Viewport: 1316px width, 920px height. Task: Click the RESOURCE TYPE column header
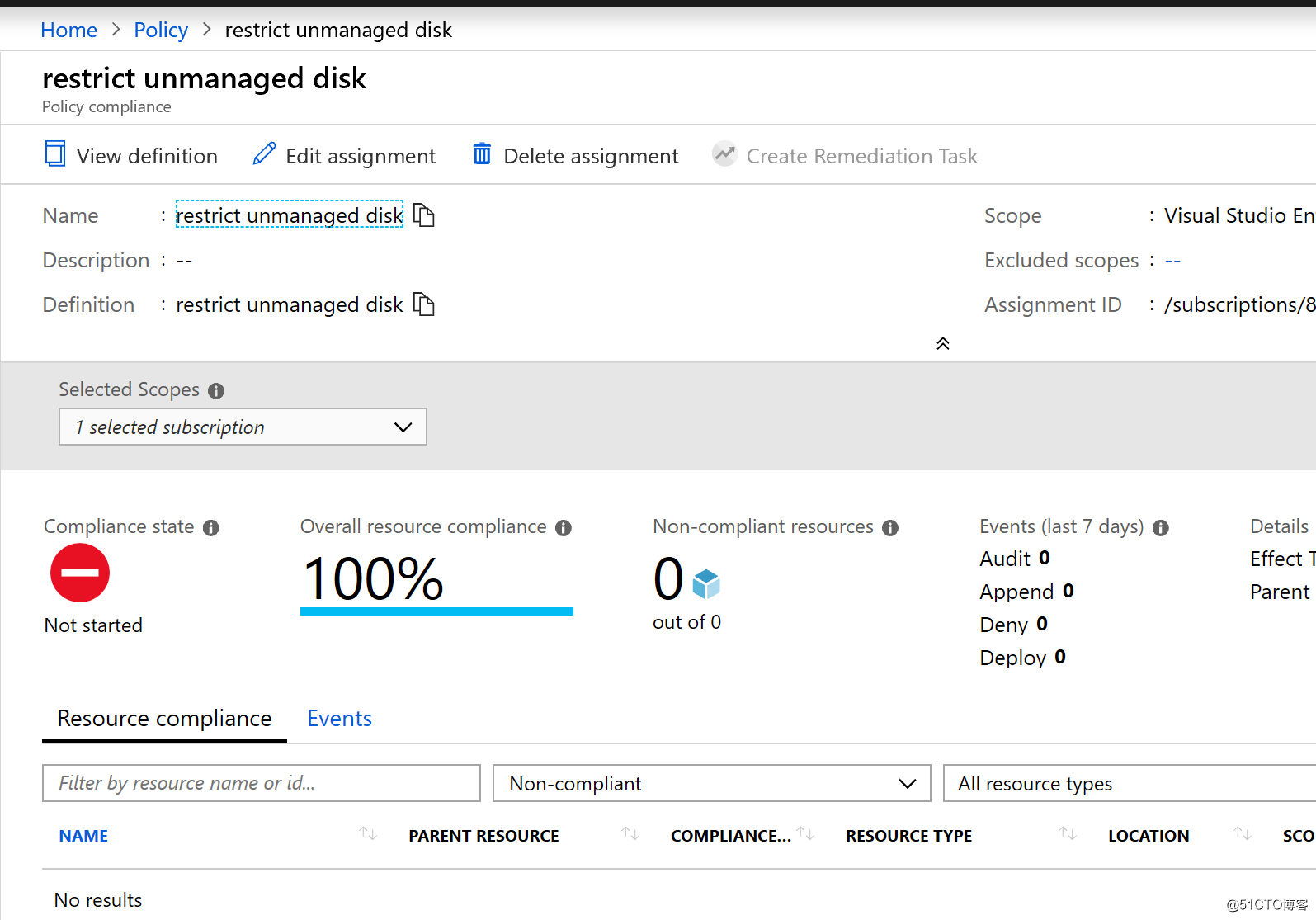click(908, 836)
